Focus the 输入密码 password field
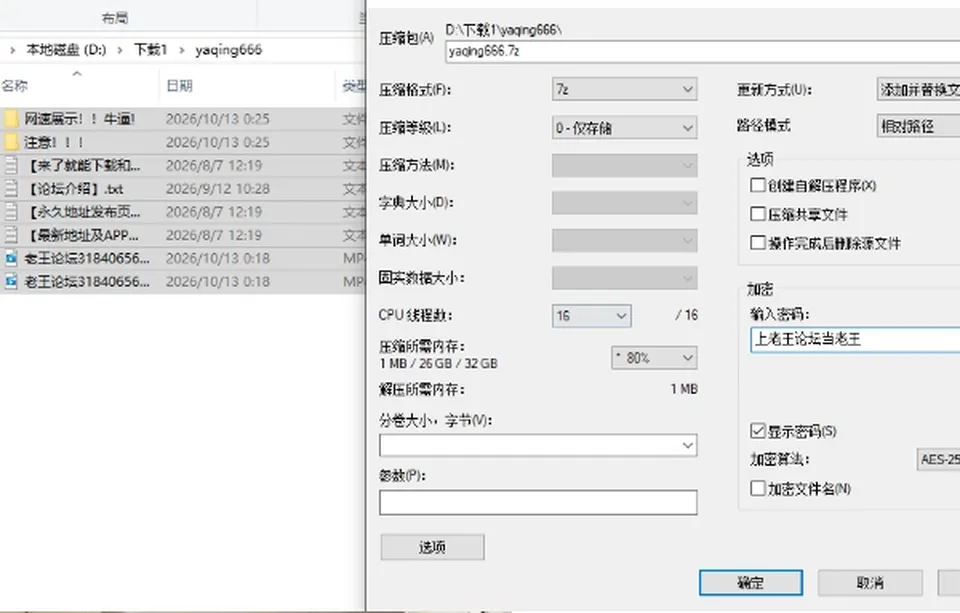Viewport: 960px width, 613px height. 855,339
